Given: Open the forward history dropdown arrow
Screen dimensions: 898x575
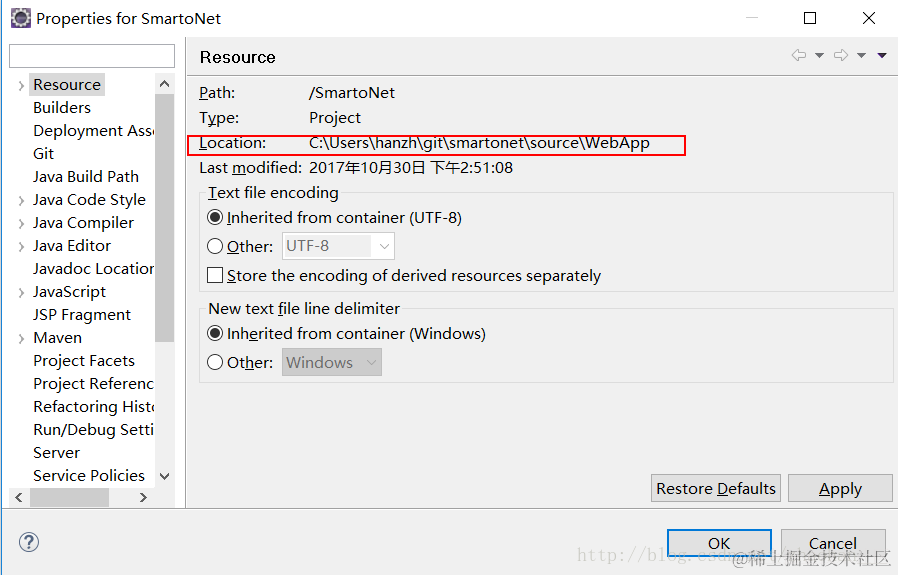Looking at the screenshot, I should (x=861, y=56).
